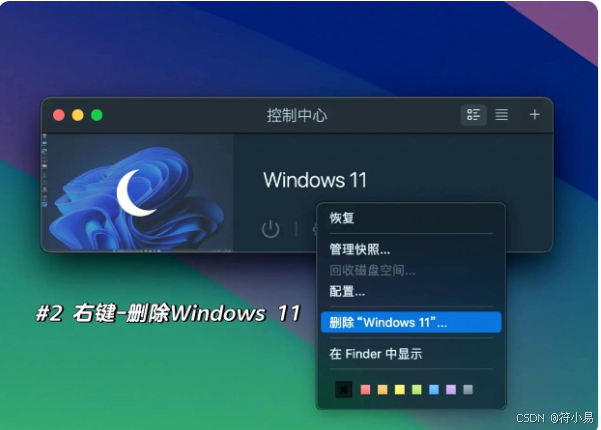Click the Windows 11 VM thumbnail
Image resolution: width=601 pixels, height=430 pixels.
coord(137,192)
